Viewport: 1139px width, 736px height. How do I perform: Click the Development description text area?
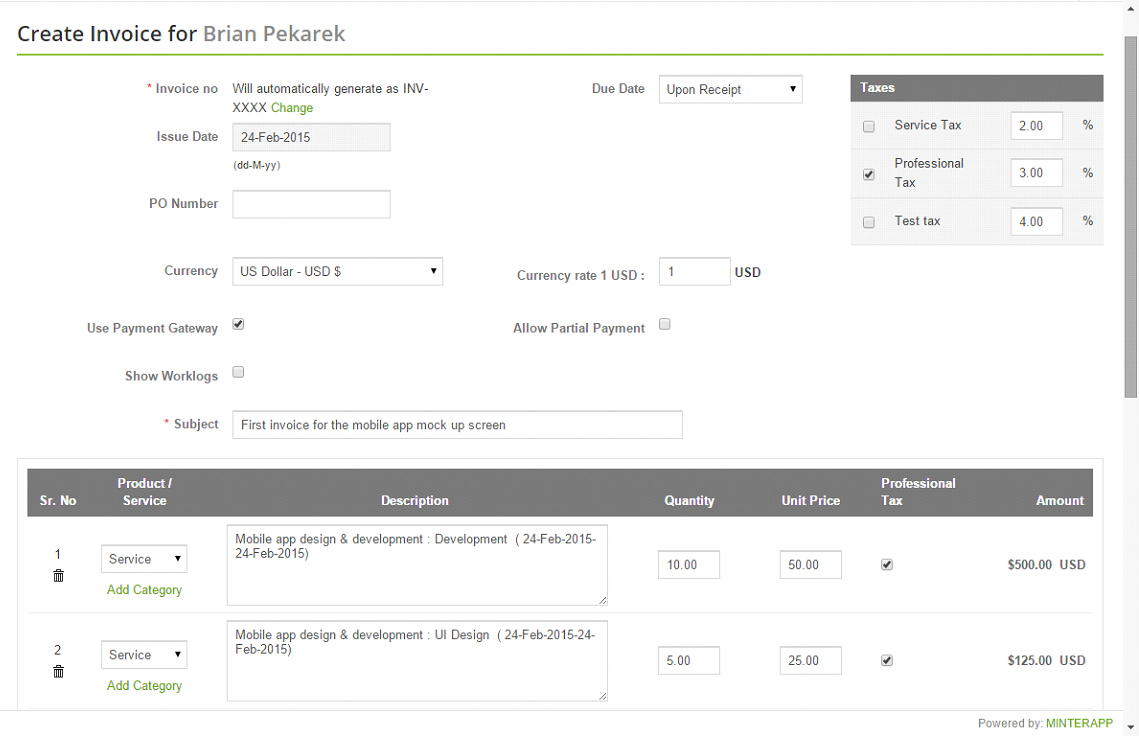pyautogui.click(x=417, y=565)
